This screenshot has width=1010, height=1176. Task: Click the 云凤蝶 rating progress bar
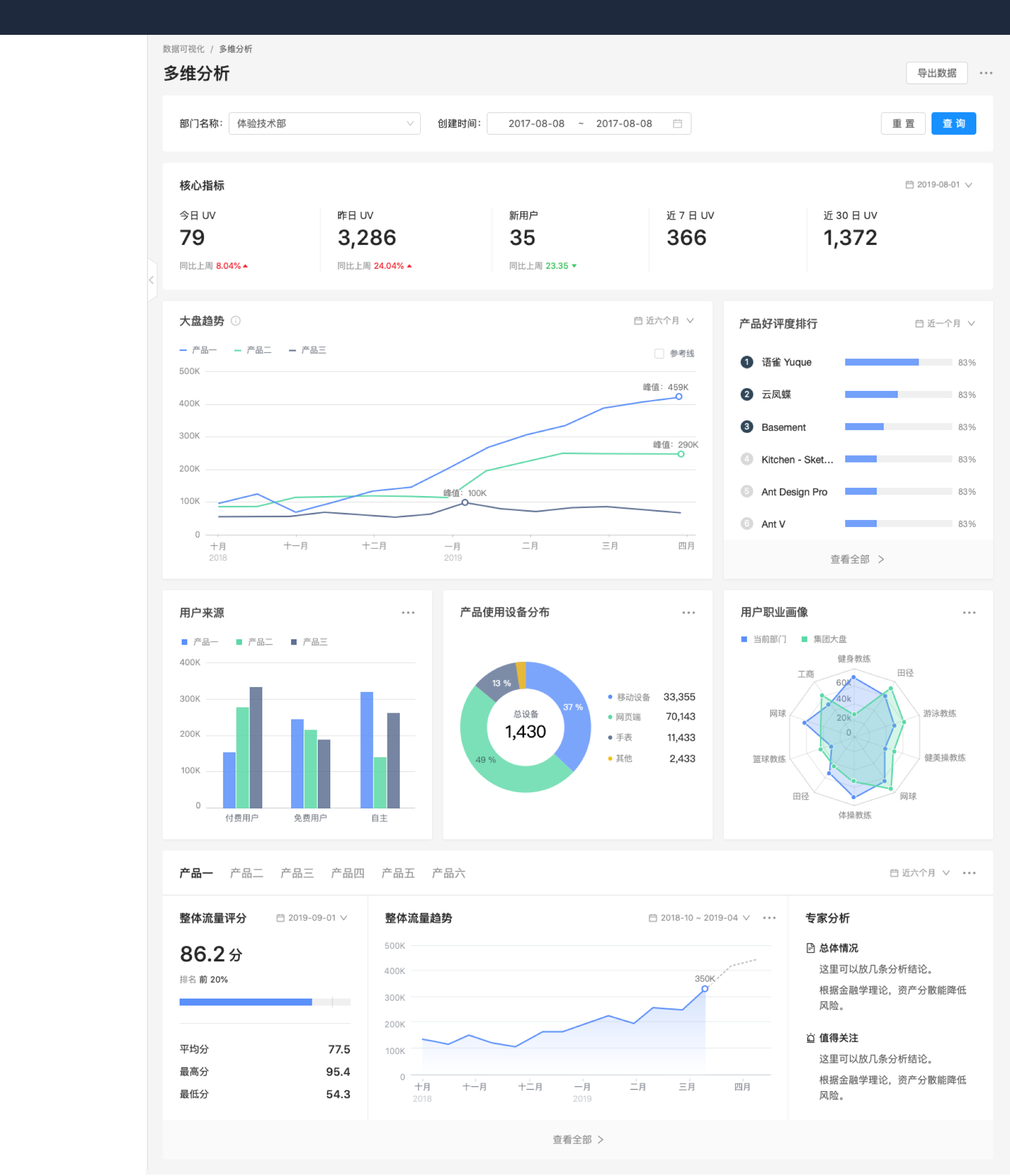pos(898,395)
